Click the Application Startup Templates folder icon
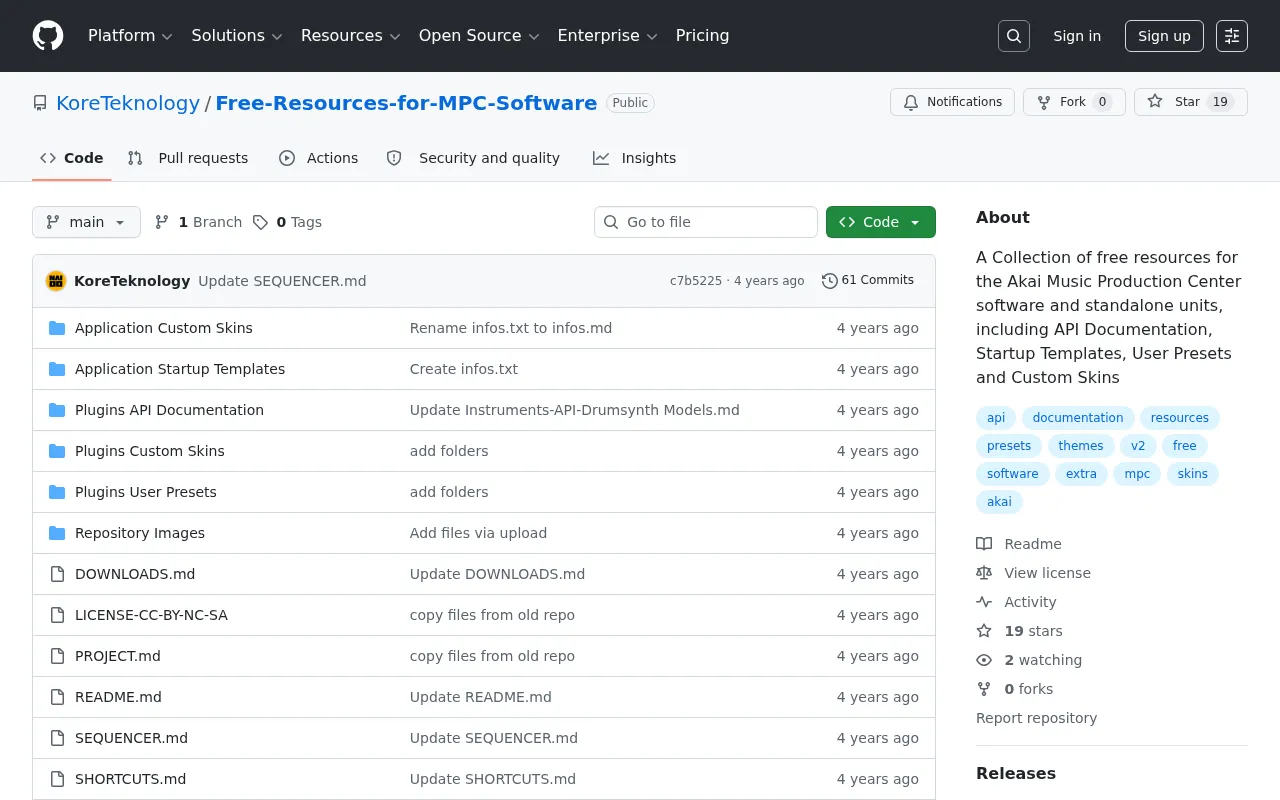The height and width of the screenshot is (800, 1280). tap(57, 369)
